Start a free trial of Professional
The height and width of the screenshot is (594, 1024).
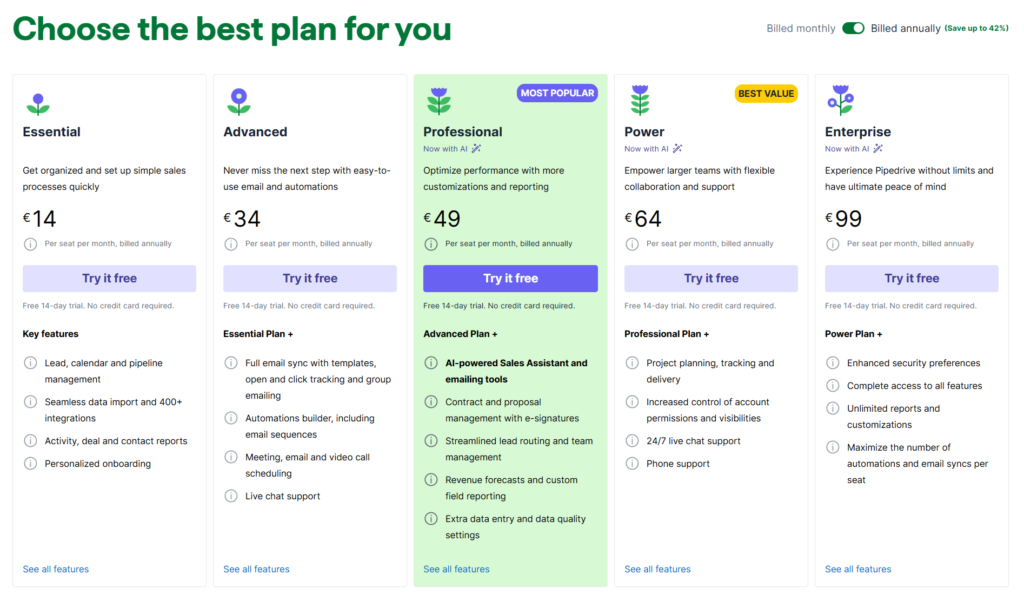510,278
